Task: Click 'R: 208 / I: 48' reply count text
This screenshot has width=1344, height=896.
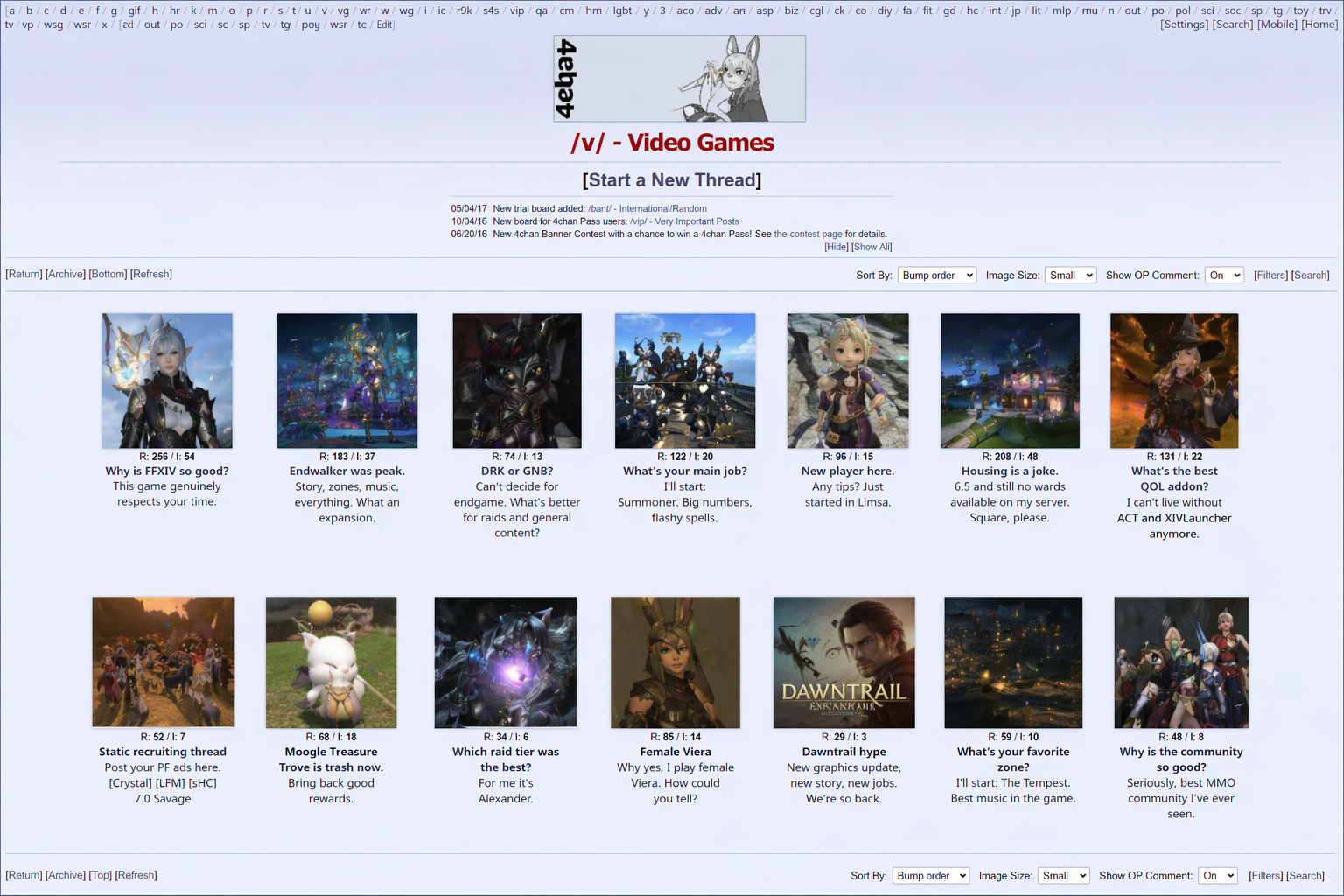Action: 1010,457
